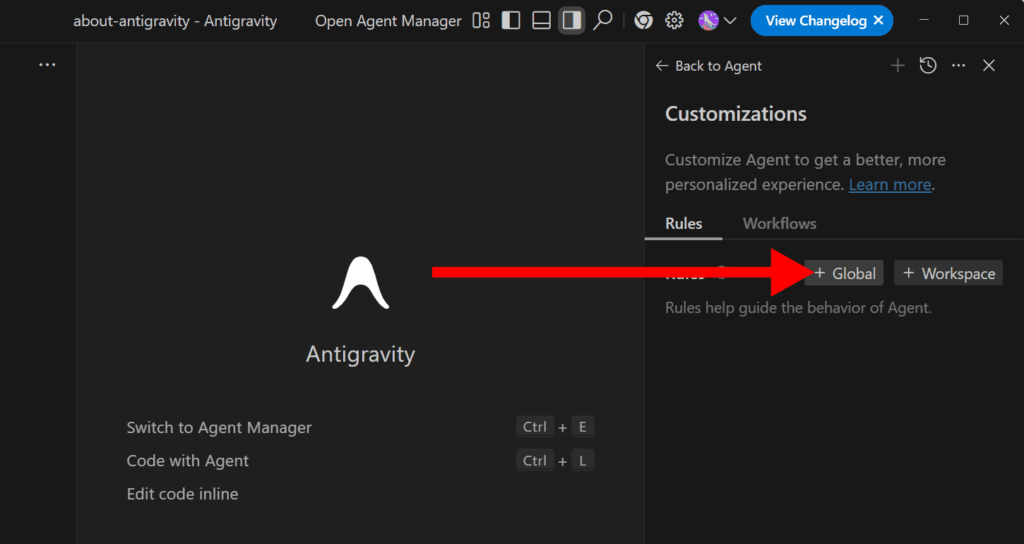Click the View Changelog button
Image resolution: width=1024 pixels, height=544 pixels.
(x=815, y=21)
